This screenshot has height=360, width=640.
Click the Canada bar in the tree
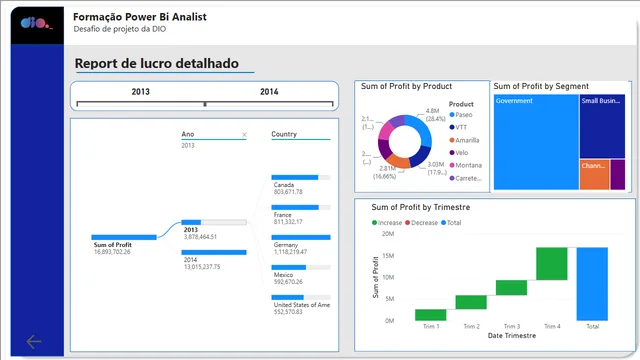[x=301, y=177]
